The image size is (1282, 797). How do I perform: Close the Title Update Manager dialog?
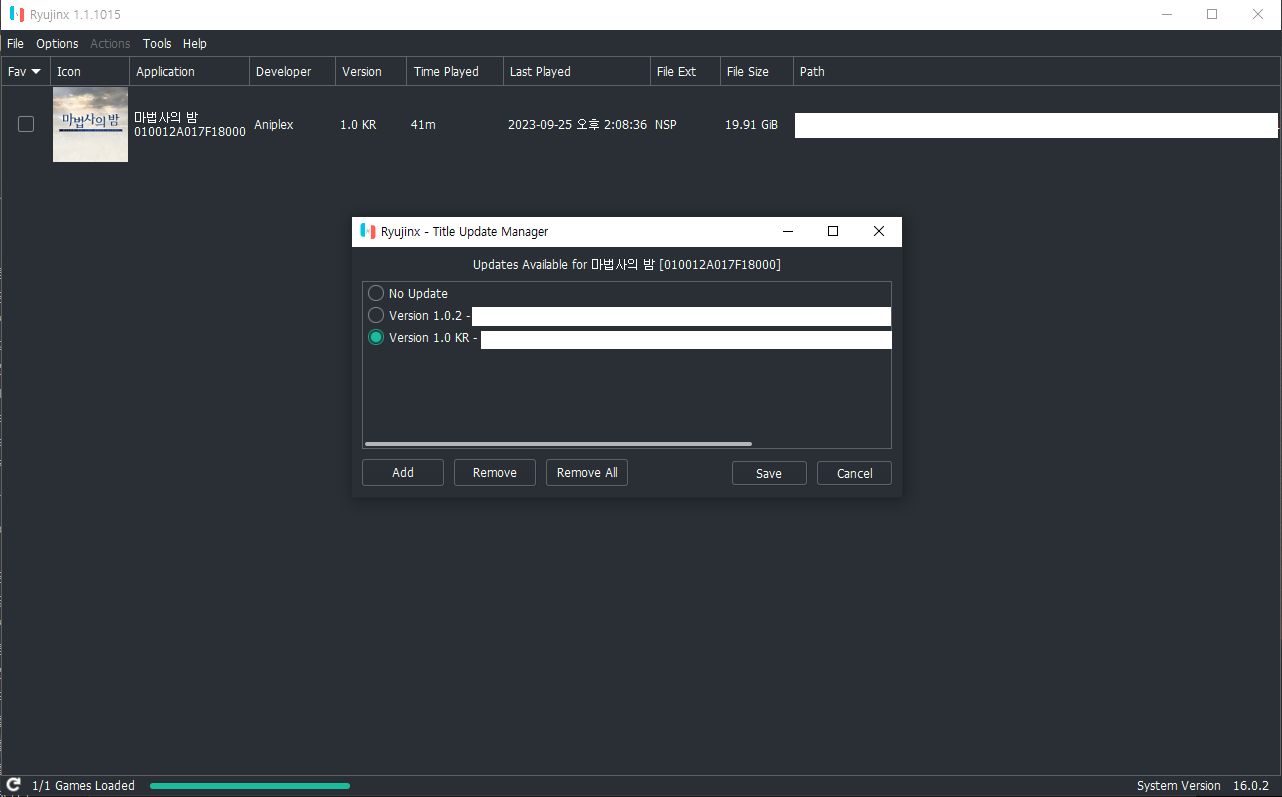click(879, 231)
